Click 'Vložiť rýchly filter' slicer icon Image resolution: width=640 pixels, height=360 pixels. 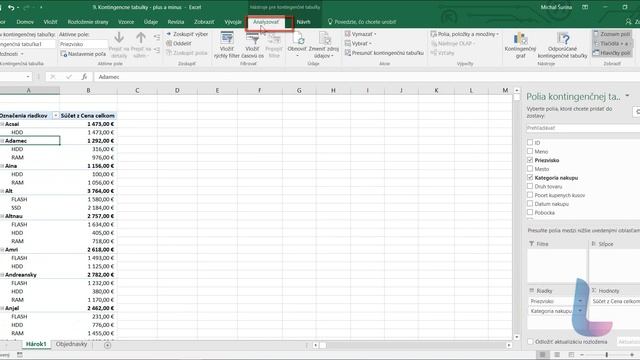pyautogui.click(x=227, y=44)
